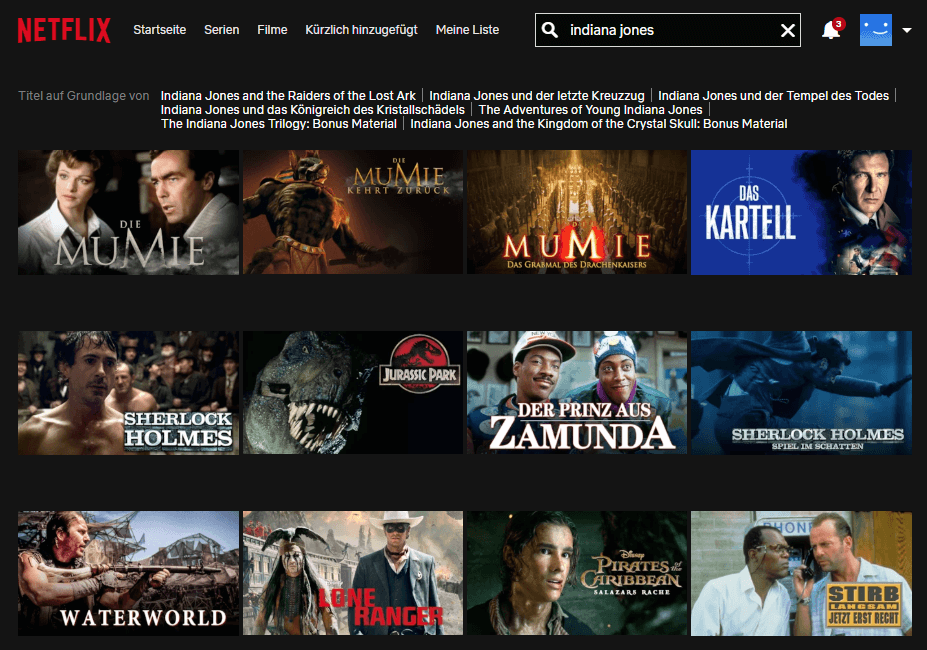Select the Das Kartell thumbnail
Image resolution: width=927 pixels, height=650 pixels.
[801, 212]
